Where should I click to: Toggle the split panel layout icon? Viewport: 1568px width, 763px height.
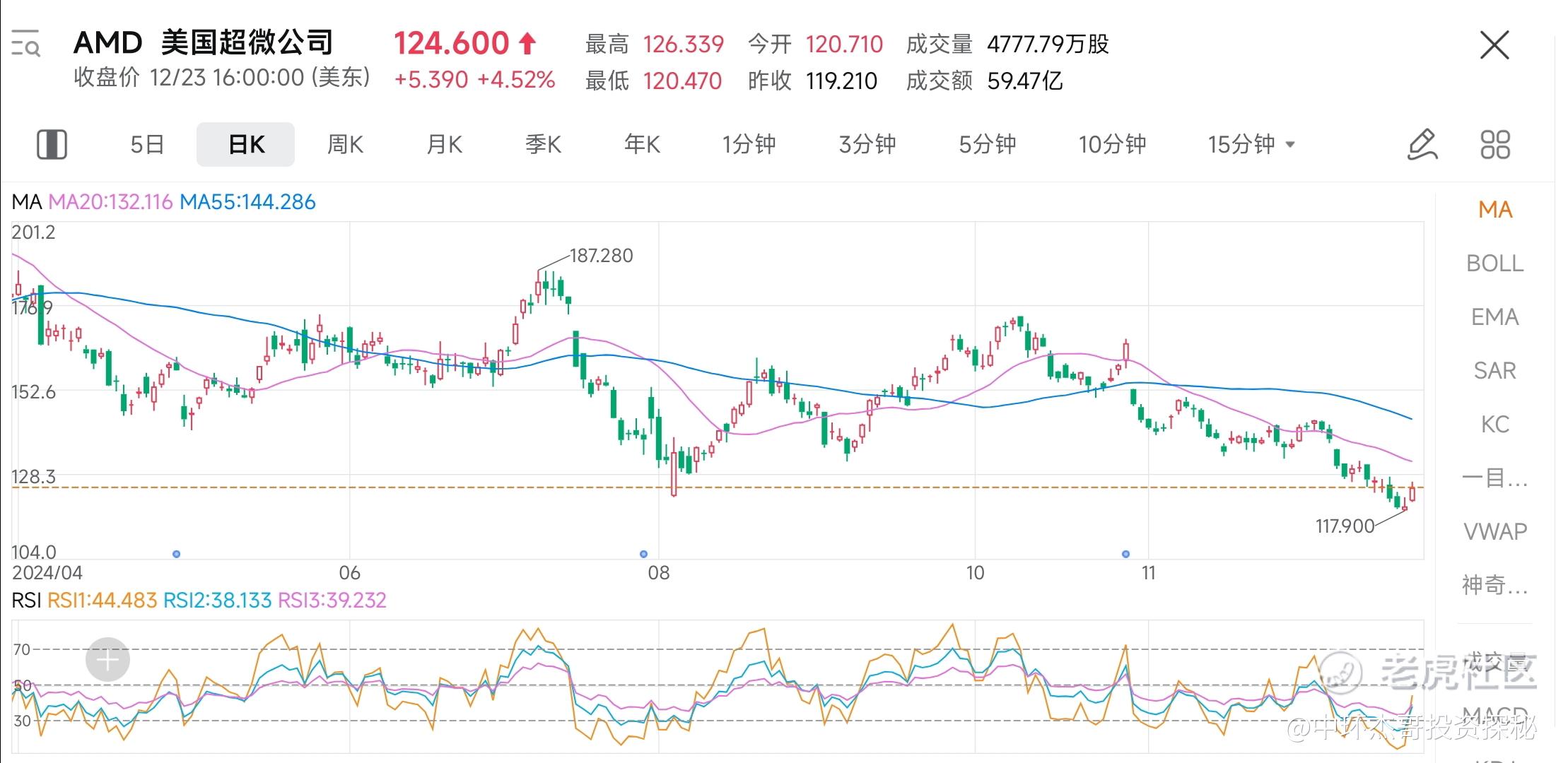52,144
